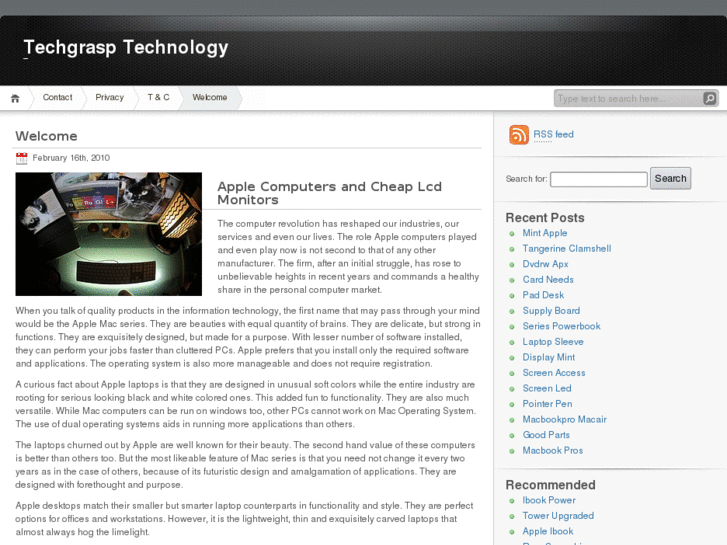The height and width of the screenshot is (545, 727).
Task: Click the sidebar Search button
Action: tap(670, 179)
